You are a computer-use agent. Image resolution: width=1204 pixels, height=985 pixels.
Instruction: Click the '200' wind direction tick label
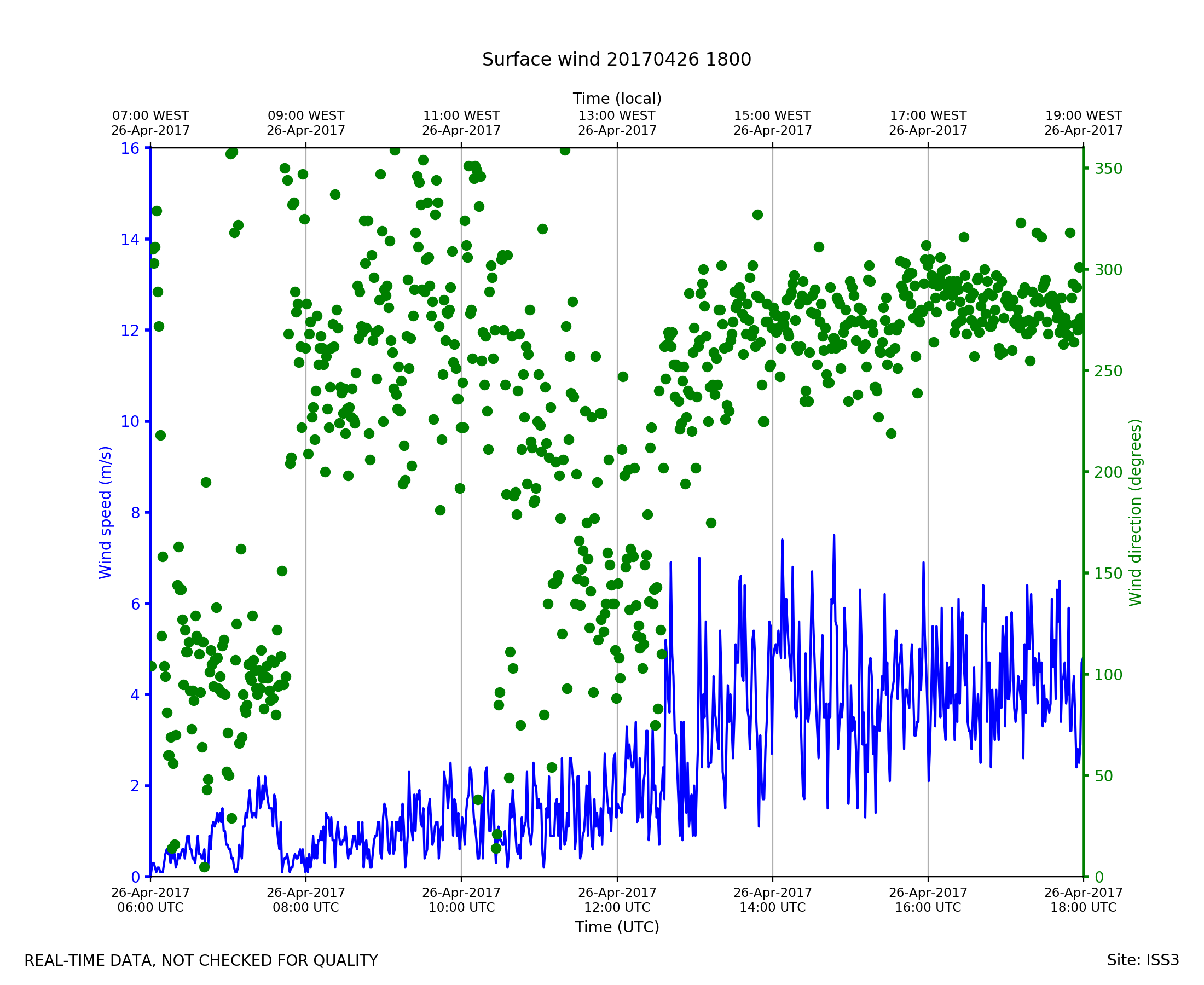[x=1108, y=473]
